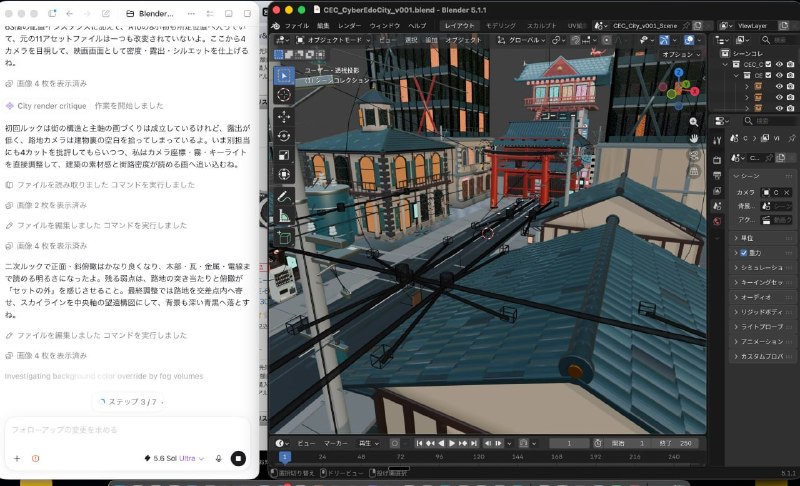Click the viewport pan hand icon

tap(694, 138)
